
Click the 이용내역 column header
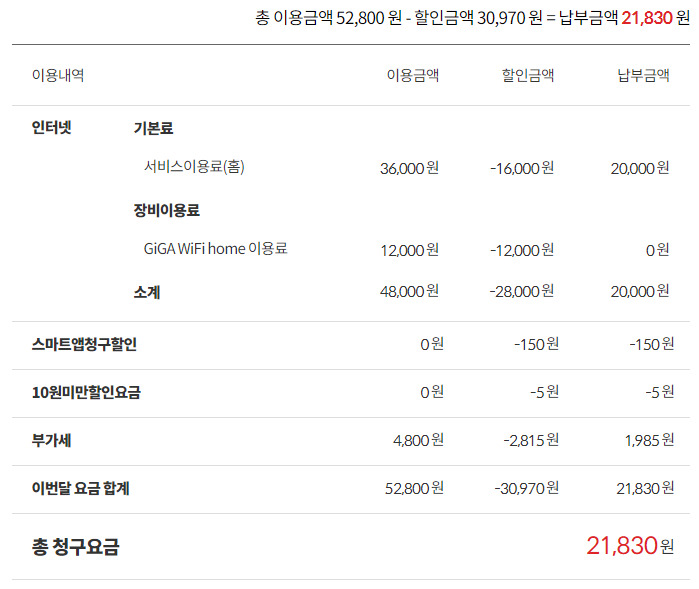point(58,76)
